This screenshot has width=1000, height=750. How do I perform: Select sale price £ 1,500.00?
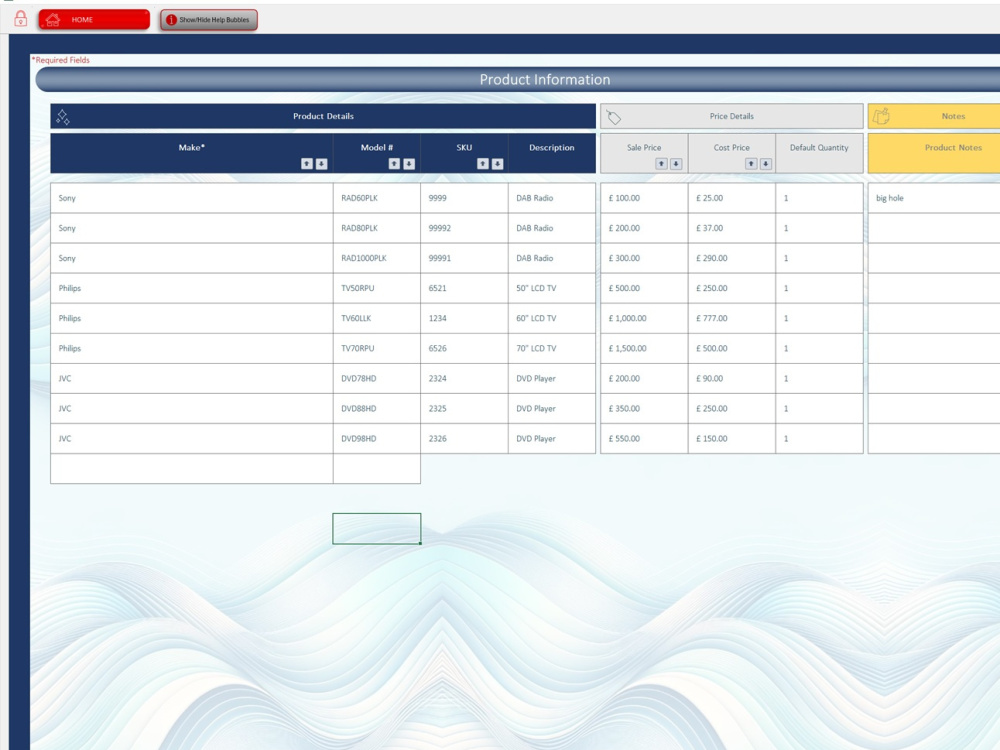tap(644, 348)
